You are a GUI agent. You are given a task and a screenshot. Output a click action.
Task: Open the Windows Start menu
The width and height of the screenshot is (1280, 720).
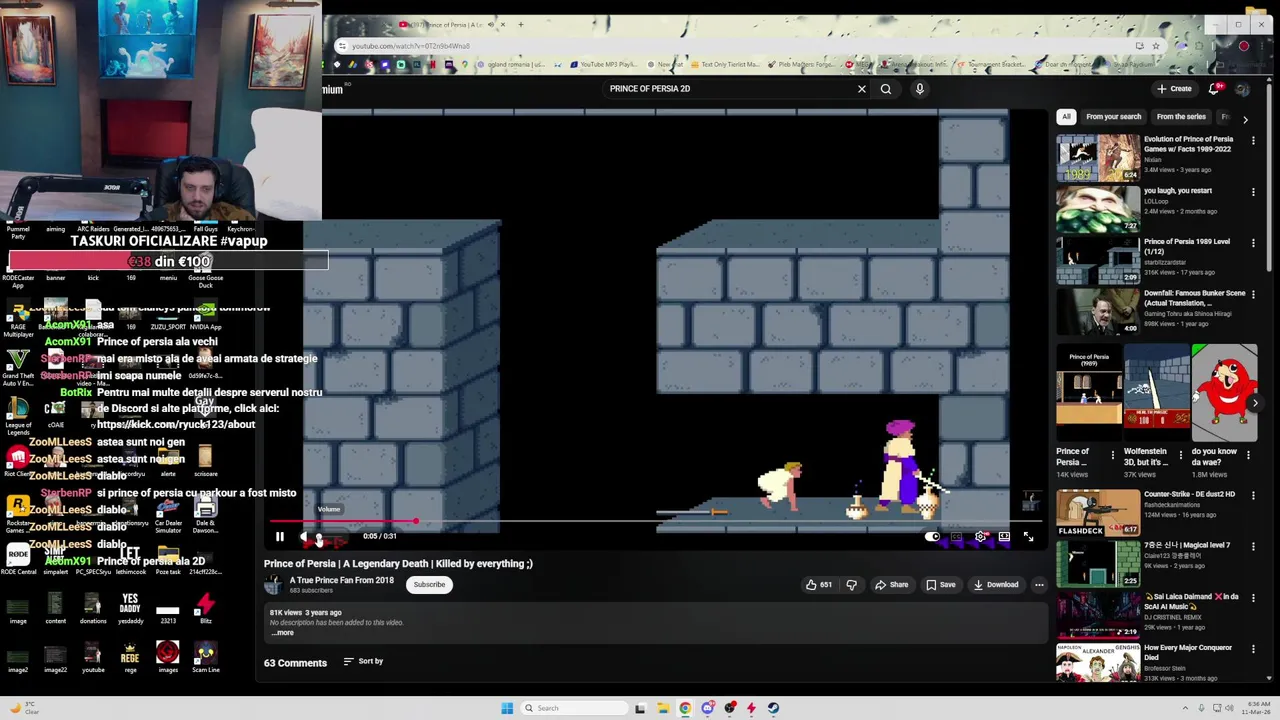(507, 708)
